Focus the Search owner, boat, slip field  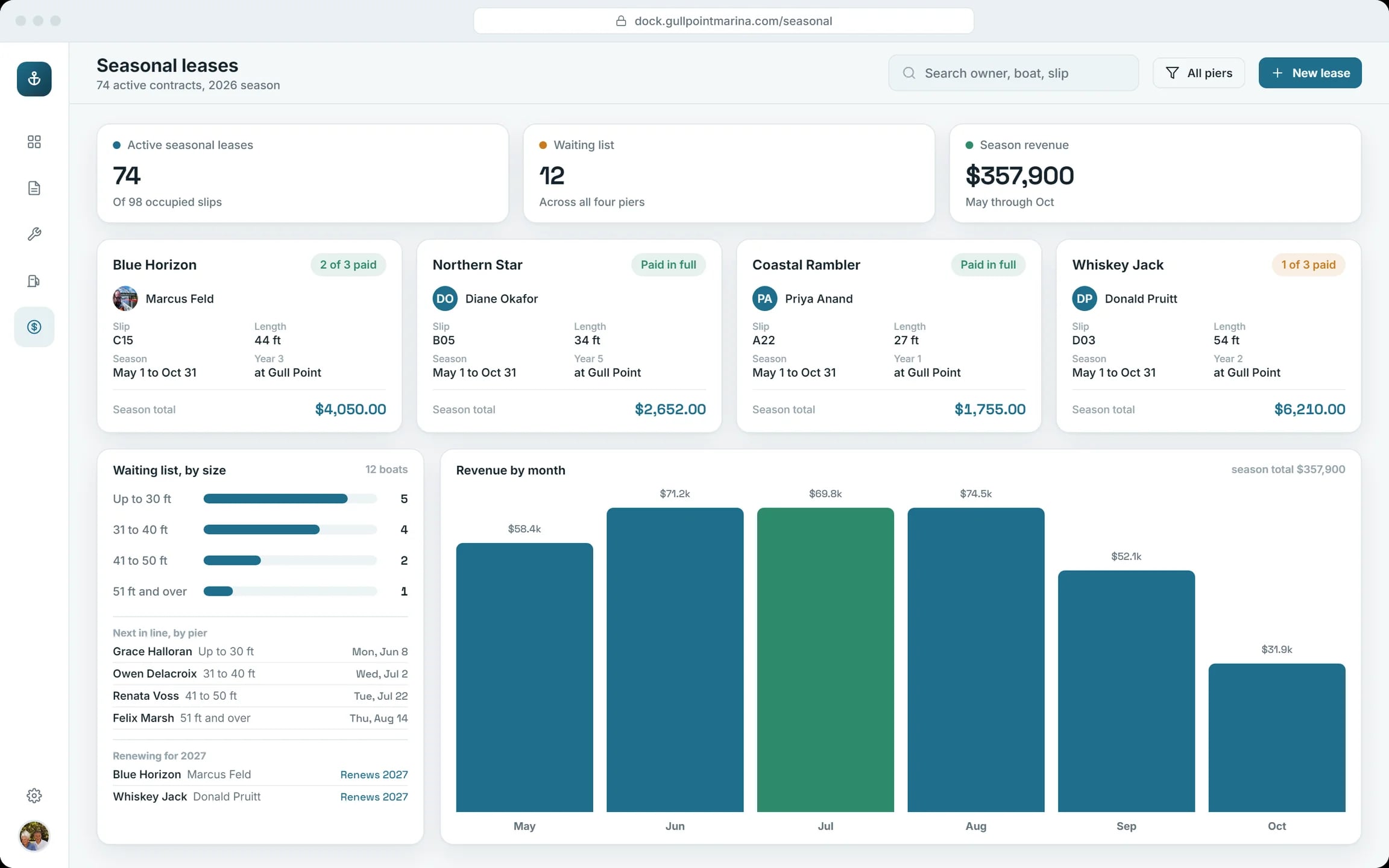1013,73
